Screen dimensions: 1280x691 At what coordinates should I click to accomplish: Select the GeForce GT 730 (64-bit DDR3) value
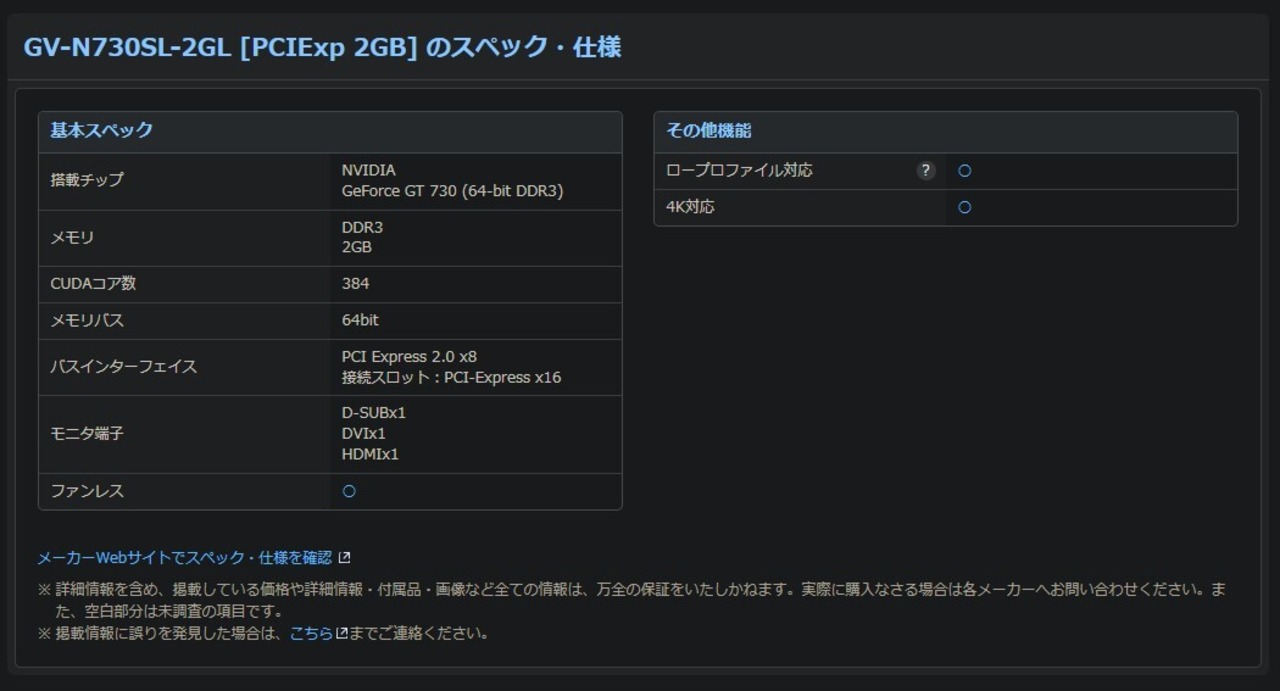coord(452,191)
